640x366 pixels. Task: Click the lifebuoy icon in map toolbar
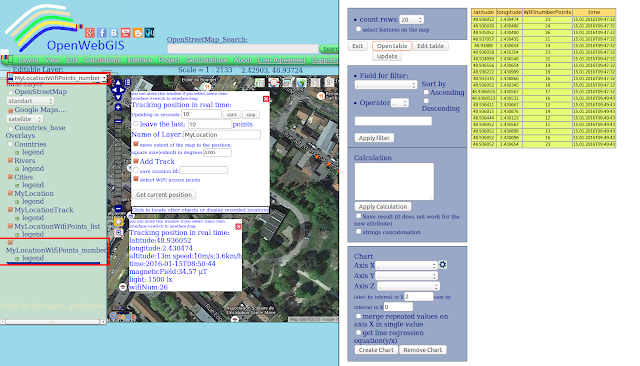pos(273,83)
